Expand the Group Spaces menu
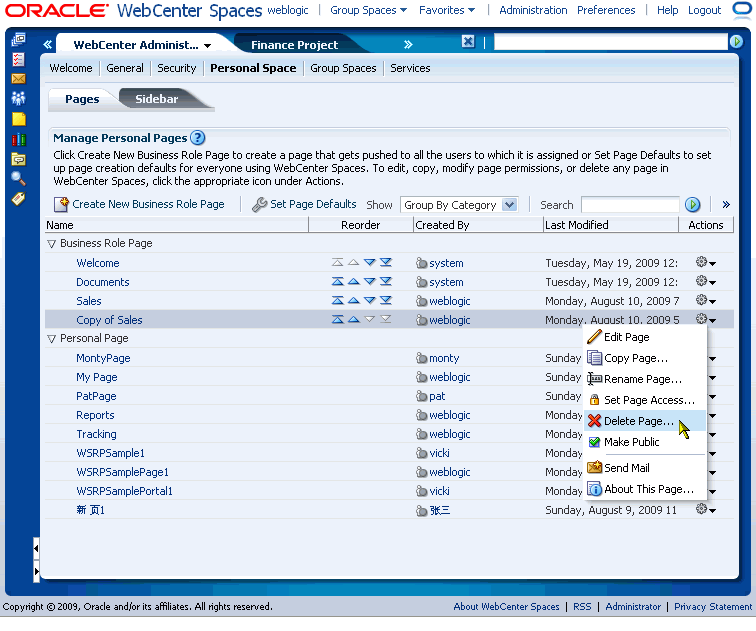This screenshot has height=631, width=756. (368, 10)
